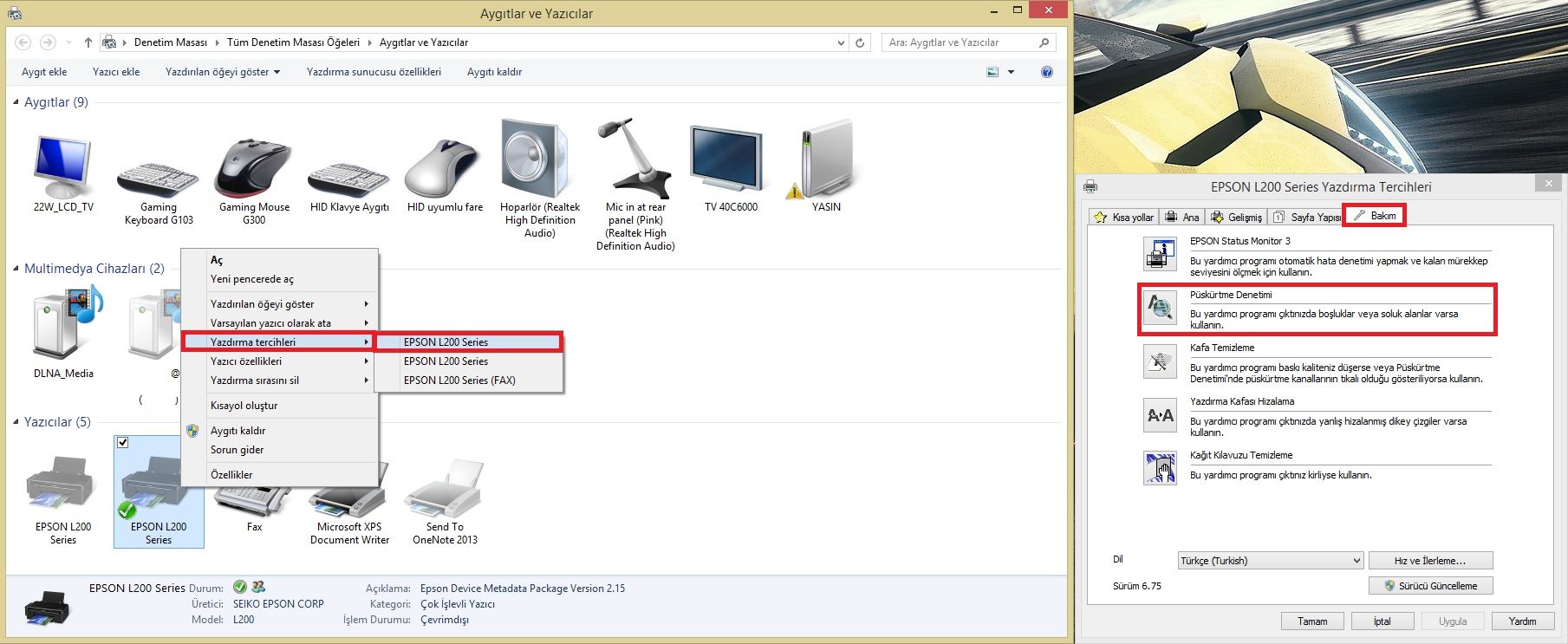Open Yazdırma sunucusu özellikleri from toolbar

pyautogui.click(x=374, y=72)
